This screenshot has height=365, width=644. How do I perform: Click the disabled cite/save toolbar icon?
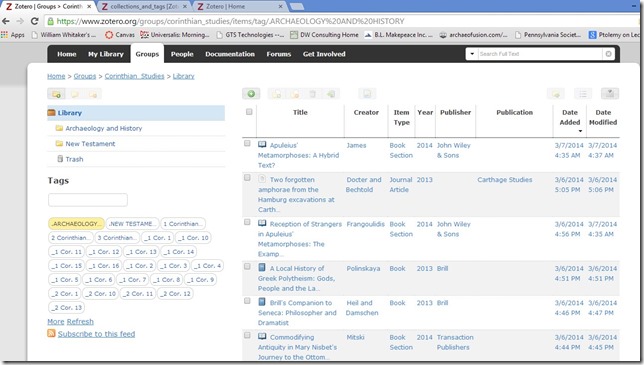point(367,94)
